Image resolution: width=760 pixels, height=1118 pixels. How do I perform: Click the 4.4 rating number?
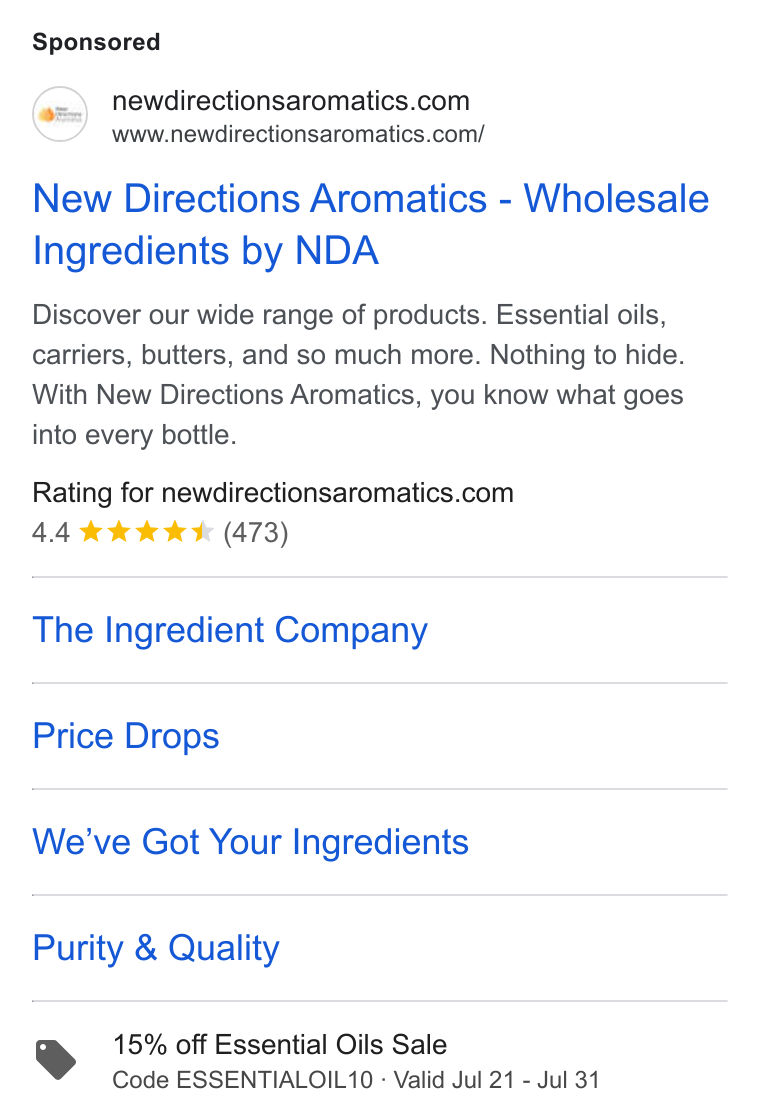click(x=51, y=533)
